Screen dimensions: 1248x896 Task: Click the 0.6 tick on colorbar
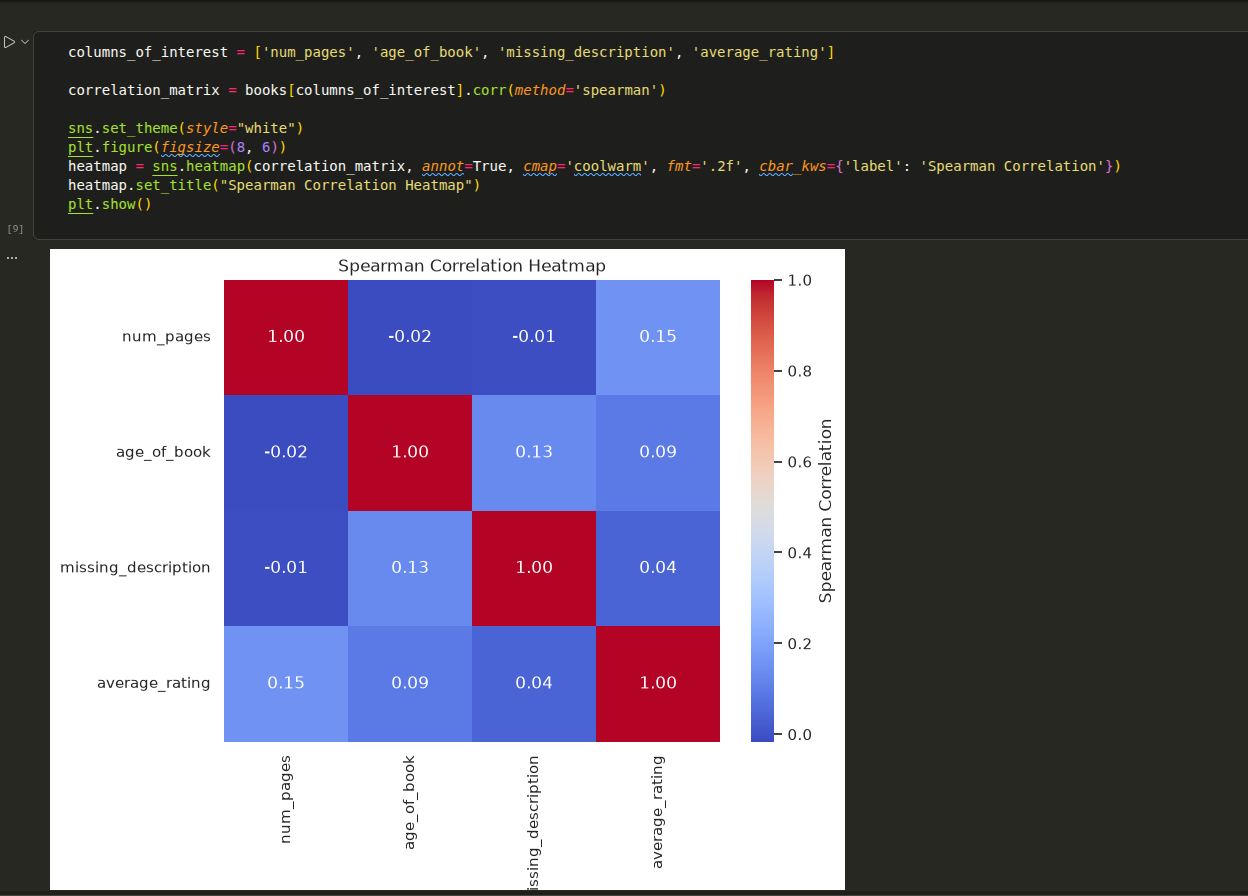point(800,462)
